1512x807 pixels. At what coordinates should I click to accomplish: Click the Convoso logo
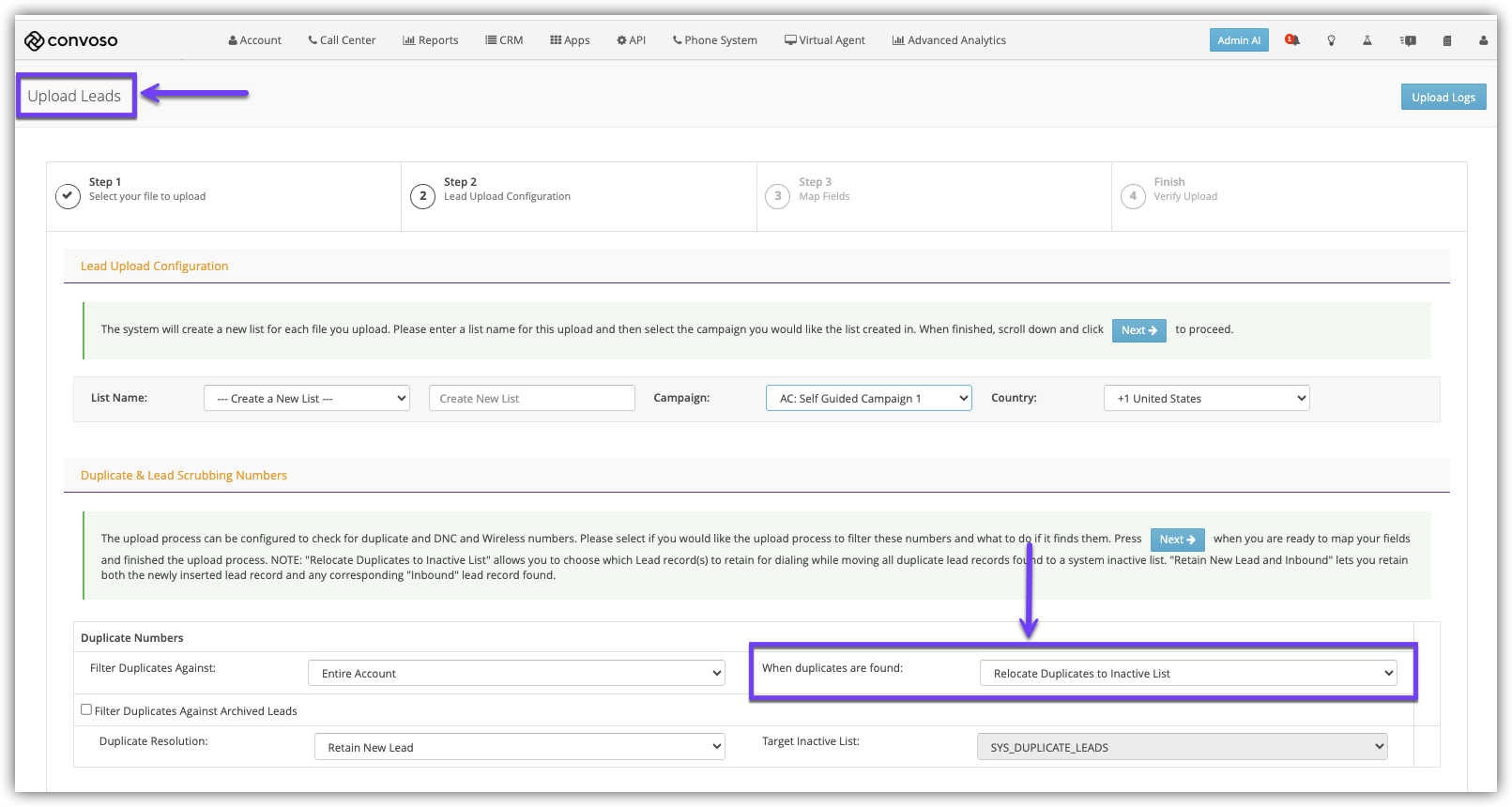tap(71, 40)
